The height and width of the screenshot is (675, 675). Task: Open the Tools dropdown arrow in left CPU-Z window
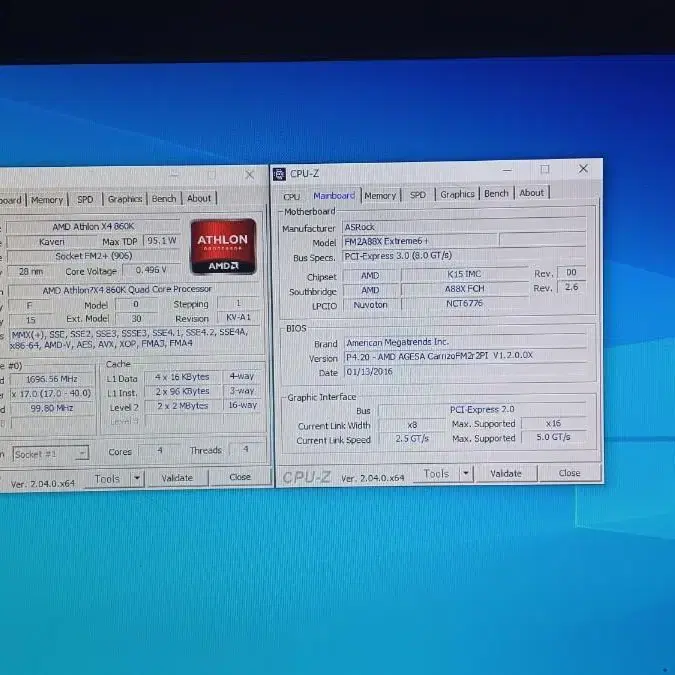(137, 478)
